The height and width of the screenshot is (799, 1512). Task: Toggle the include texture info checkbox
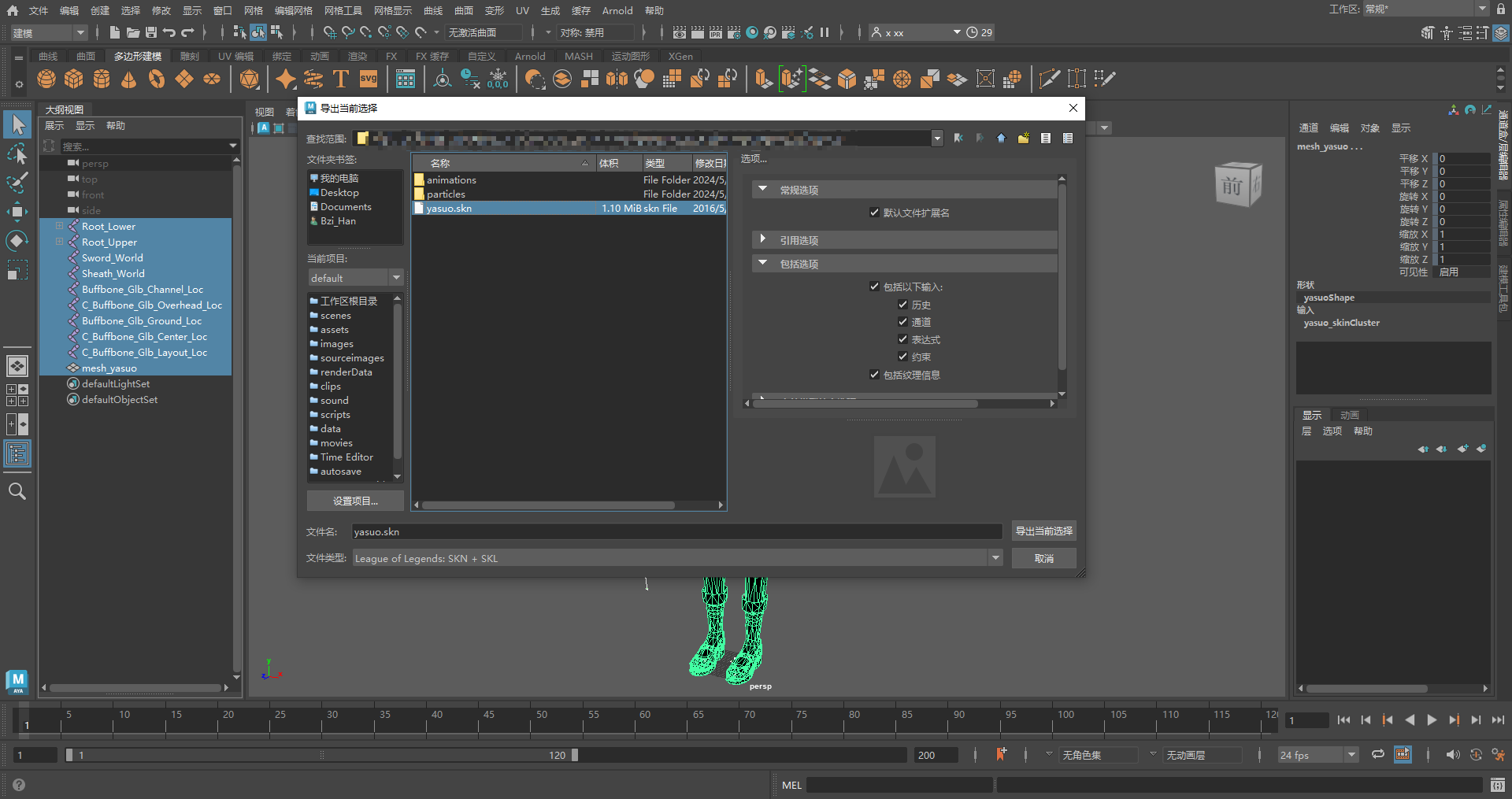[874, 375]
